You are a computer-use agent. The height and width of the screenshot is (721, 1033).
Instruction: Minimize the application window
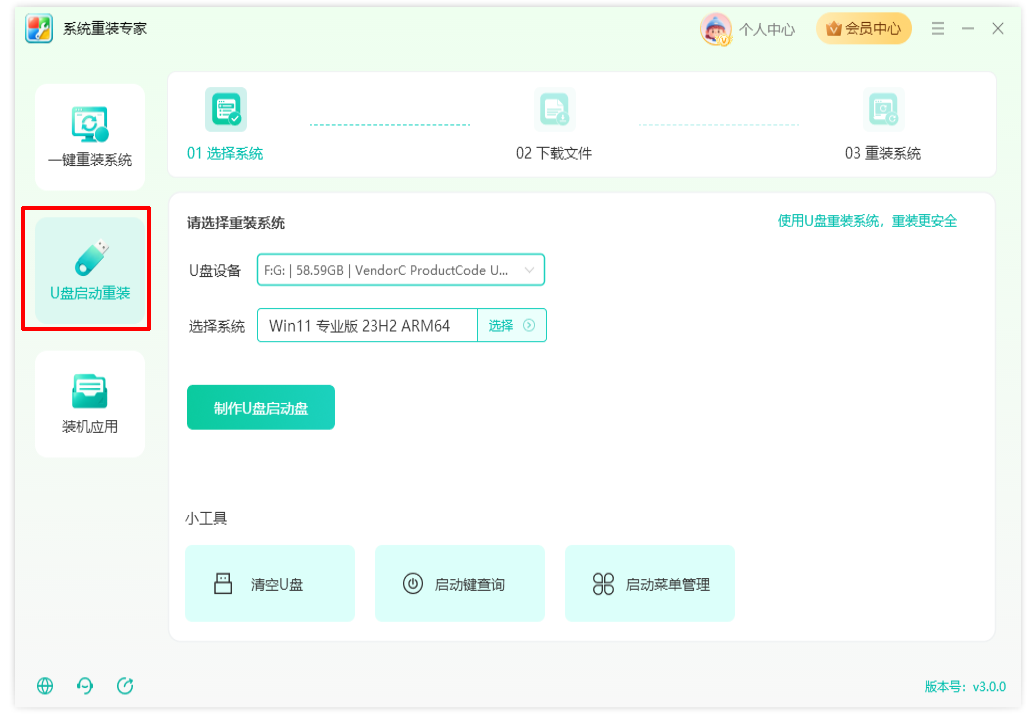point(968,28)
